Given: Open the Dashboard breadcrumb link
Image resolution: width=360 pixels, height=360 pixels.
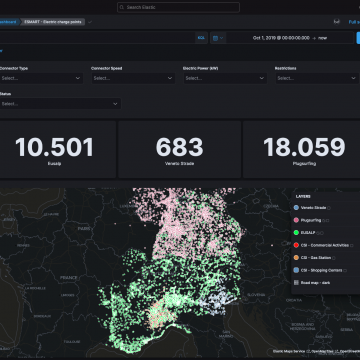Looking at the screenshot, I should click(x=7, y=22).
